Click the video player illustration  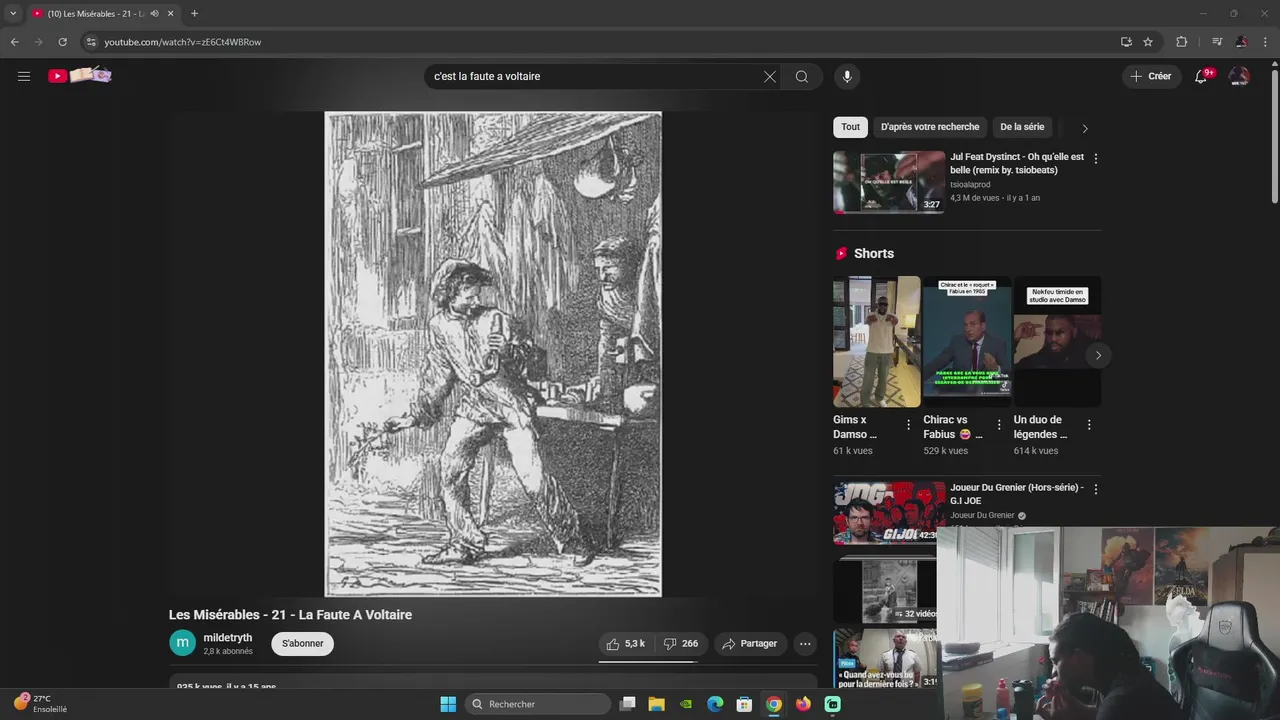point(493,354)
